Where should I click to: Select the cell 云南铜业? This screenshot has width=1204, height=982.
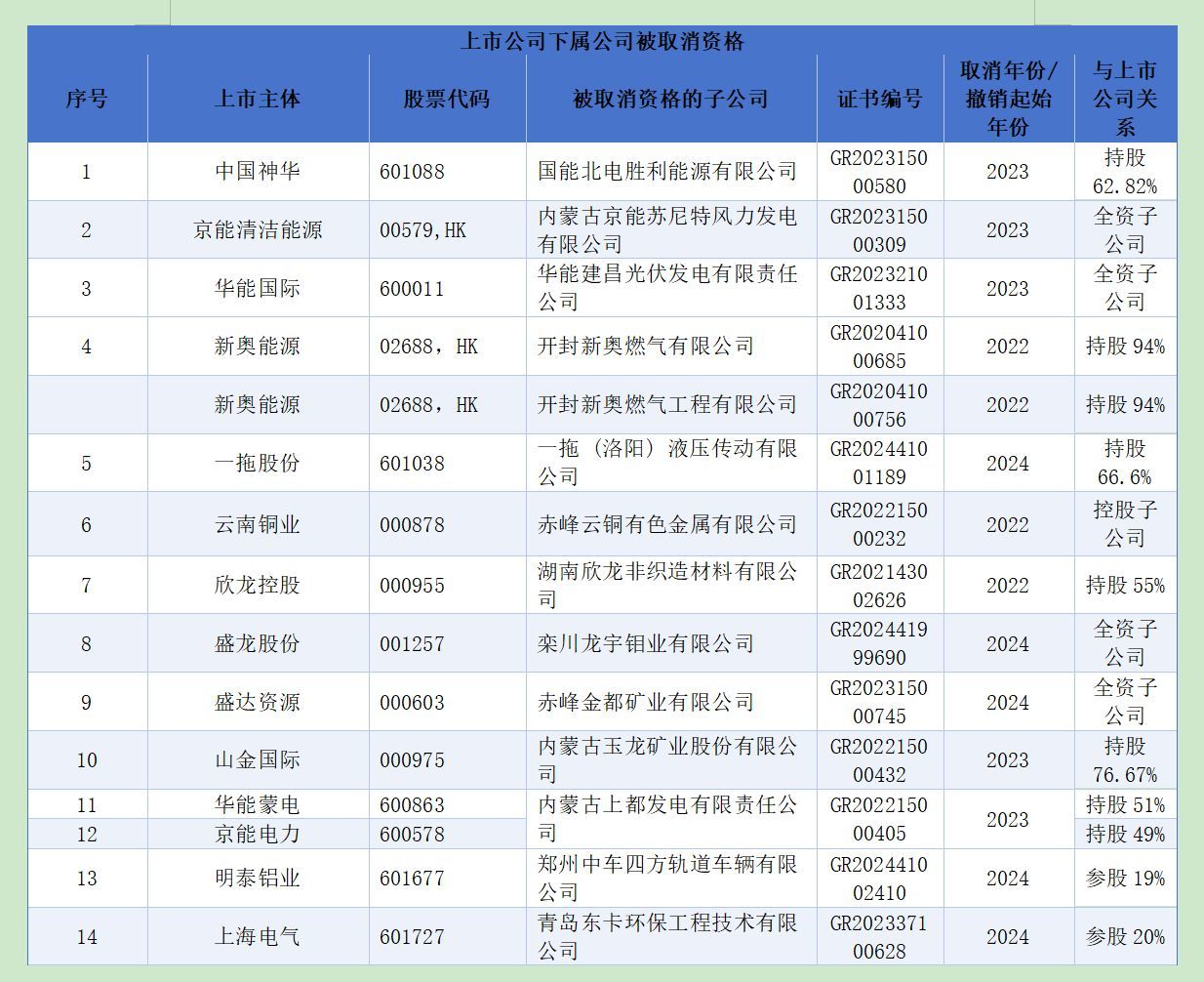(x=258, y=524)
